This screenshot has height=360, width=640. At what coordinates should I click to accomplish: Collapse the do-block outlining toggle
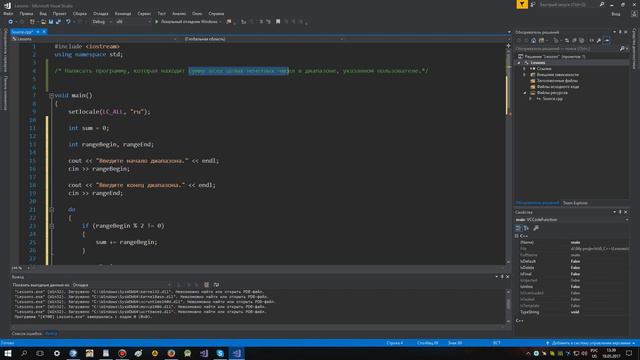point(51,210)
